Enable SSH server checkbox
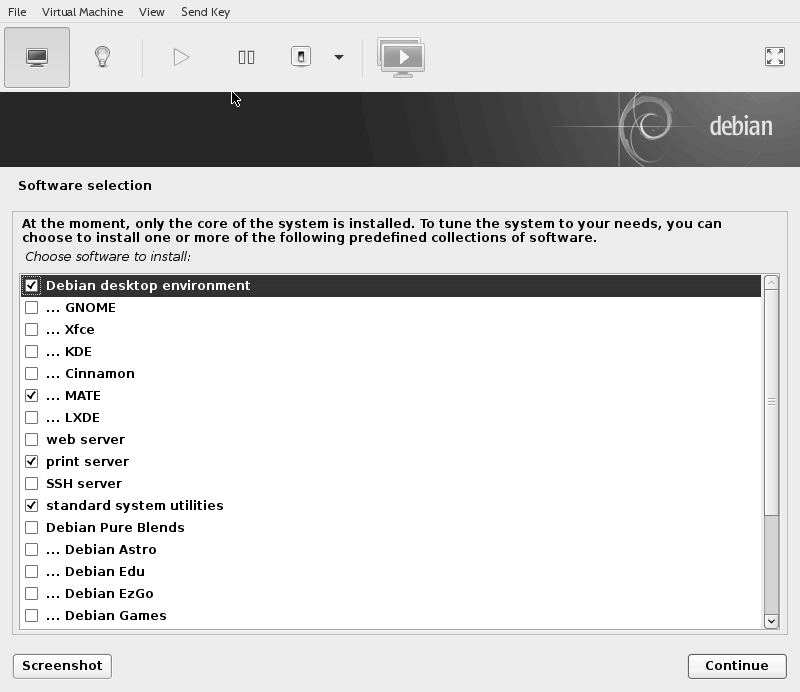The height and width of the screenshot is (692, 800). click(32, 483)
